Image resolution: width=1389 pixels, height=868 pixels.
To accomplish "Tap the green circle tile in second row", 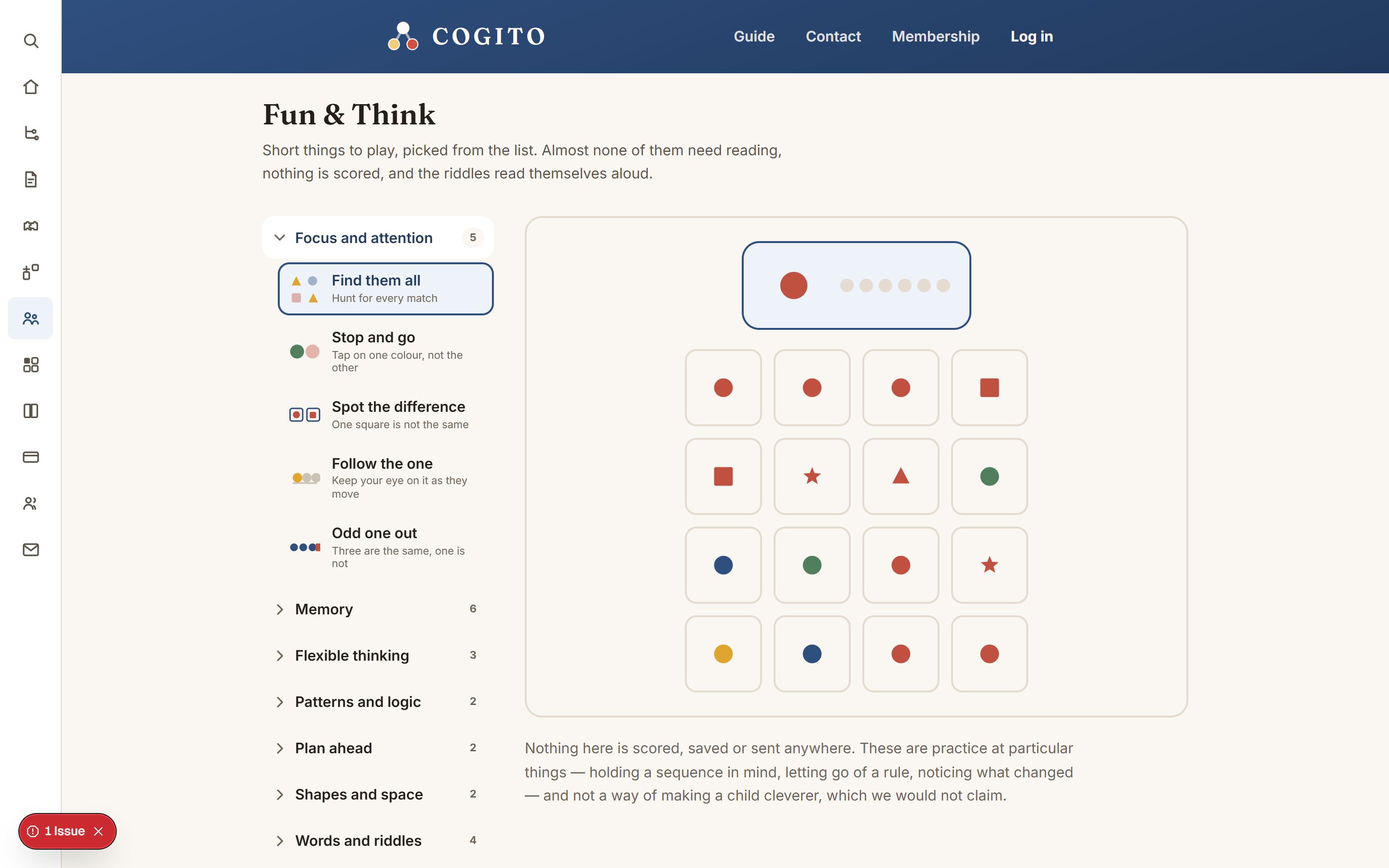I will 989,476.
